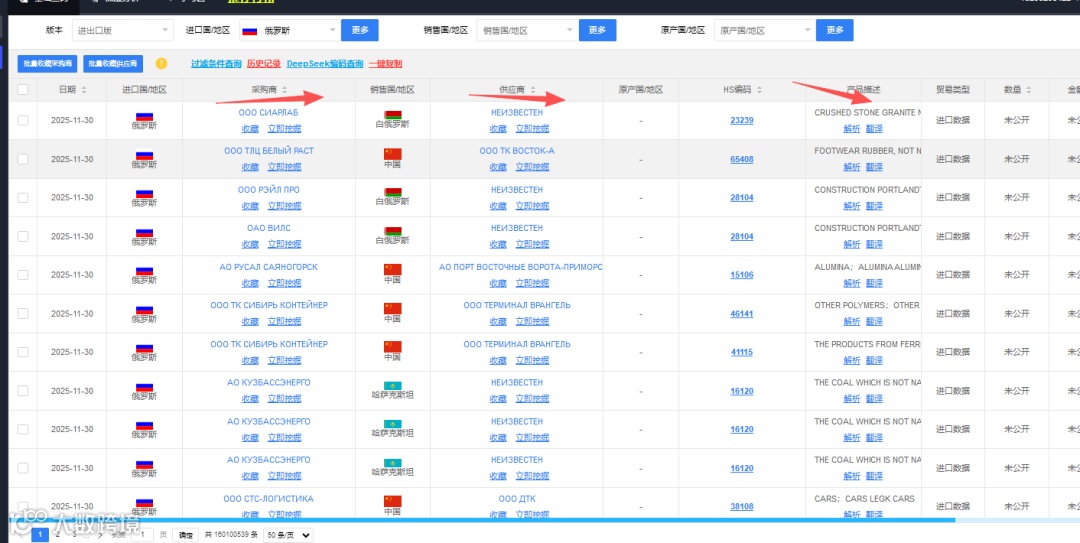The width and height of the screenshot is (1080, 543).
Task: Open the 版本 version dropdown
Action: pyautogui.click(x=123, y=30)
